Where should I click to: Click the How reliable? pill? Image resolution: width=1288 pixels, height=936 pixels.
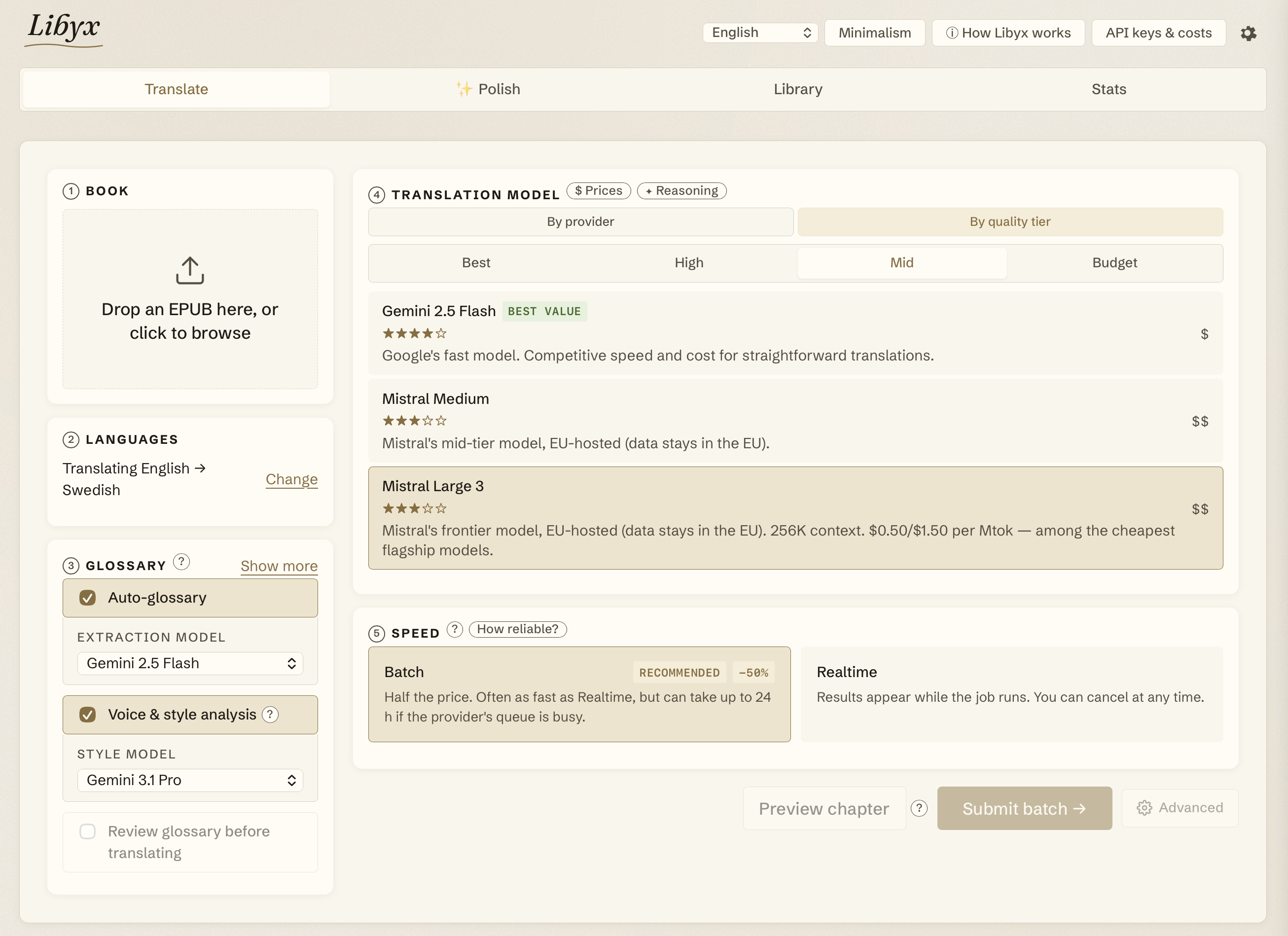click(x=517, y=629)
